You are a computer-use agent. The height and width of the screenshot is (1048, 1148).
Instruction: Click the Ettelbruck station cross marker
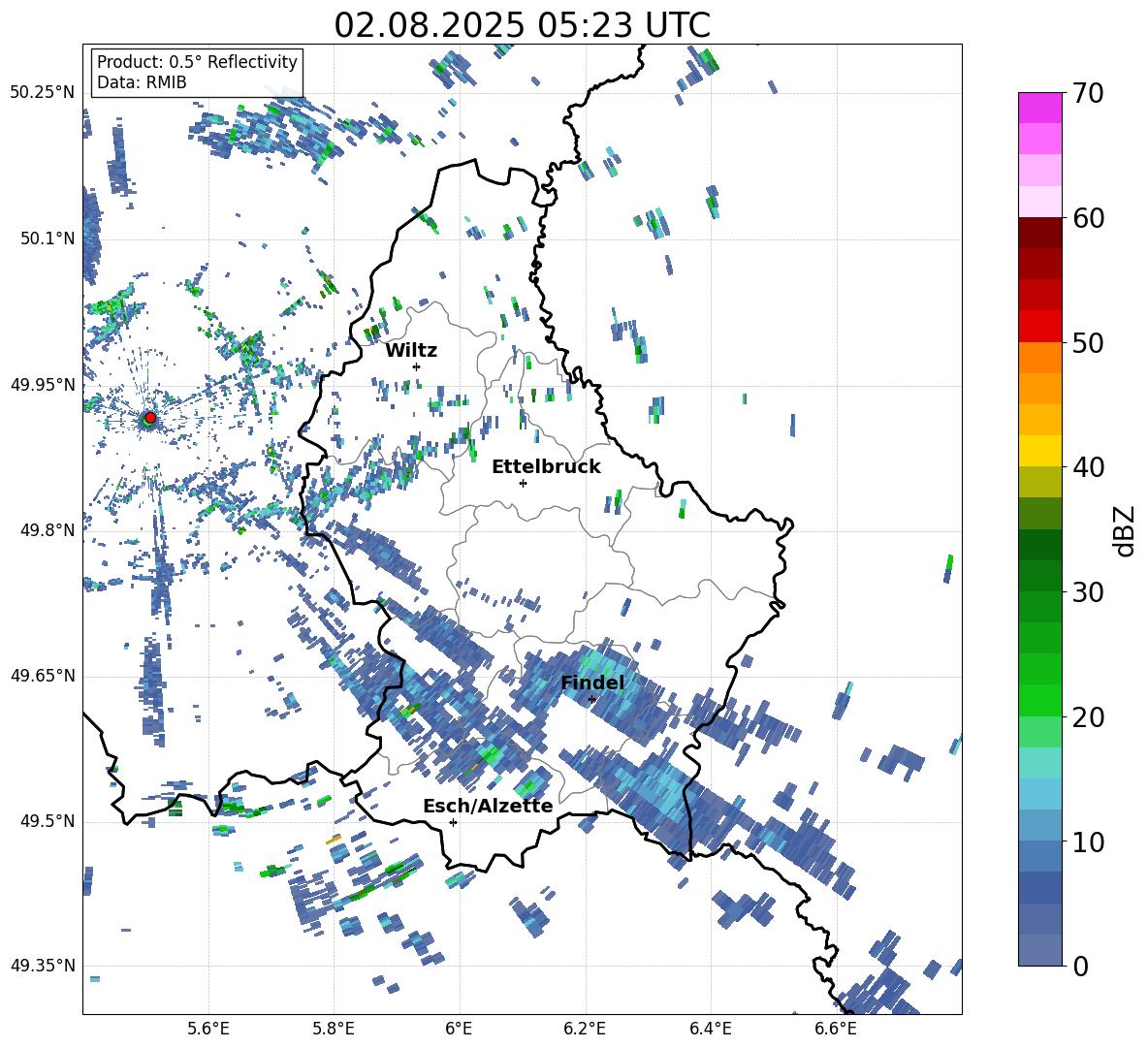coord(523,483)
